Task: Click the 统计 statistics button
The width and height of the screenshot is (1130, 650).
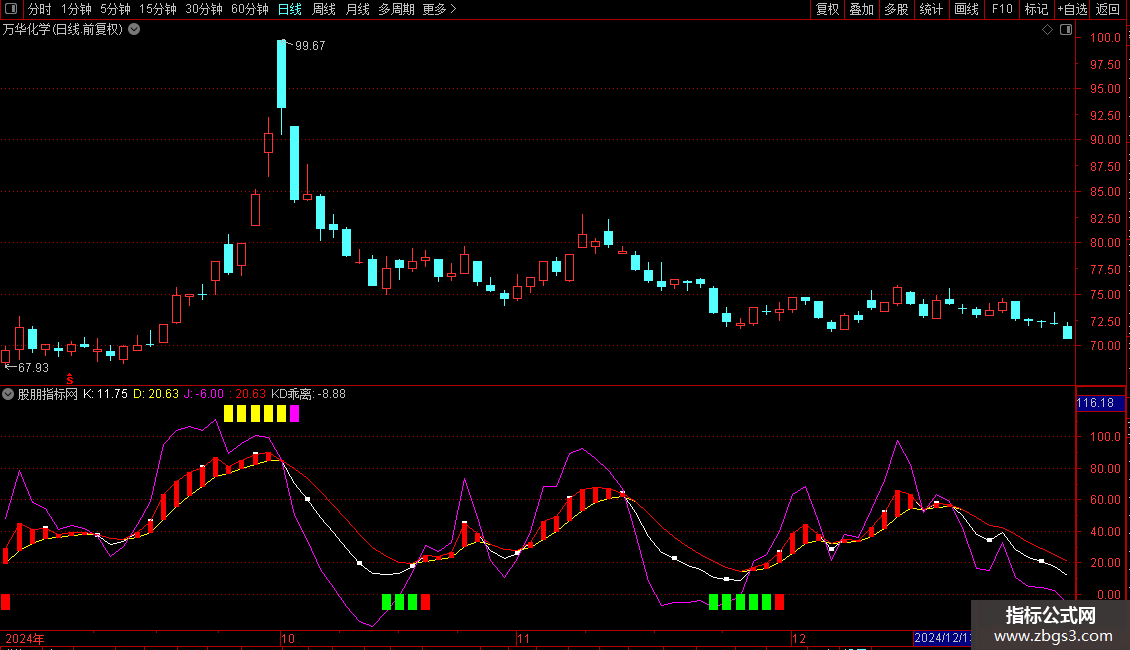Action: point(931,9)
